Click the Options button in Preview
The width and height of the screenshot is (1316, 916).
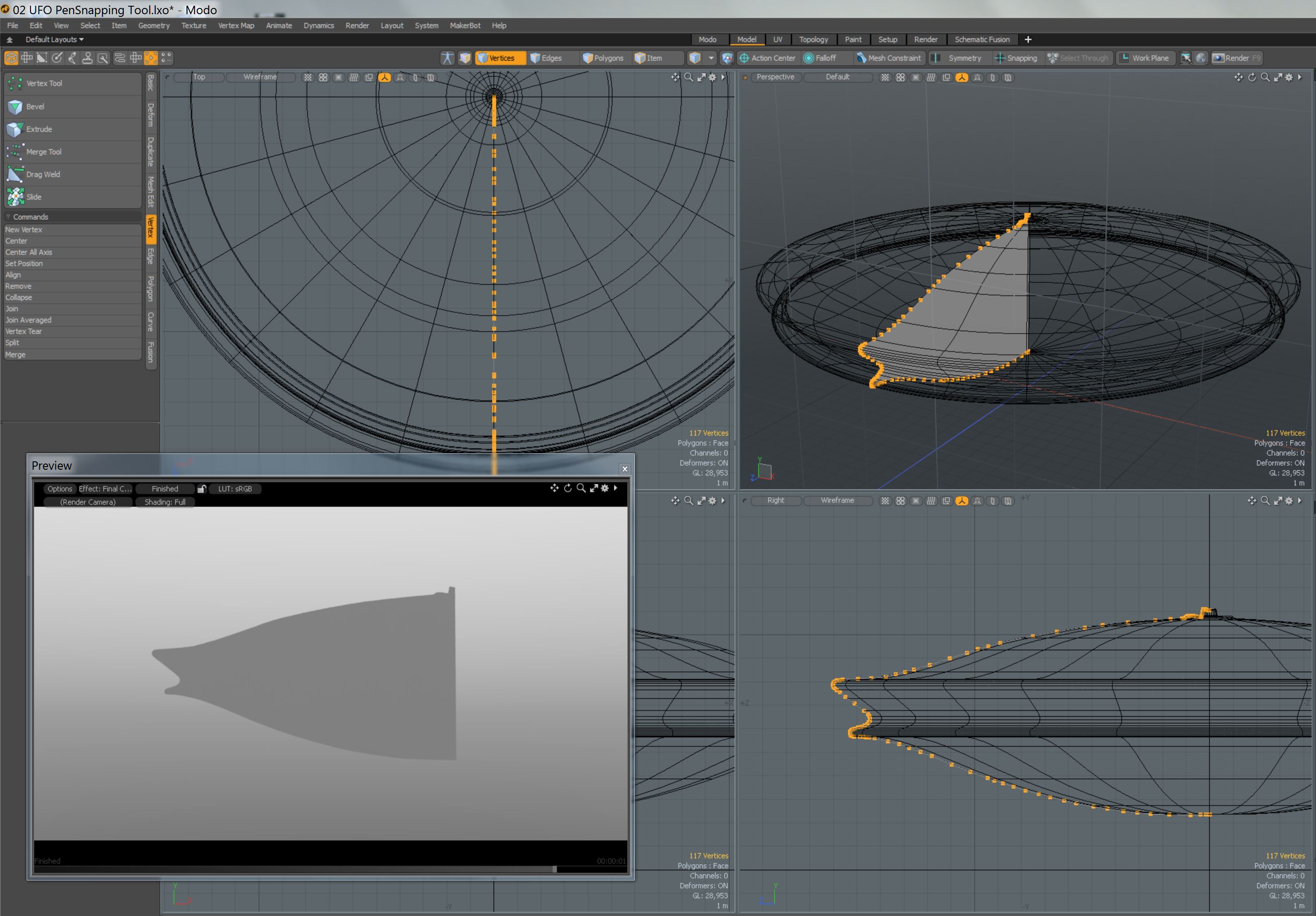coord(59,489)
